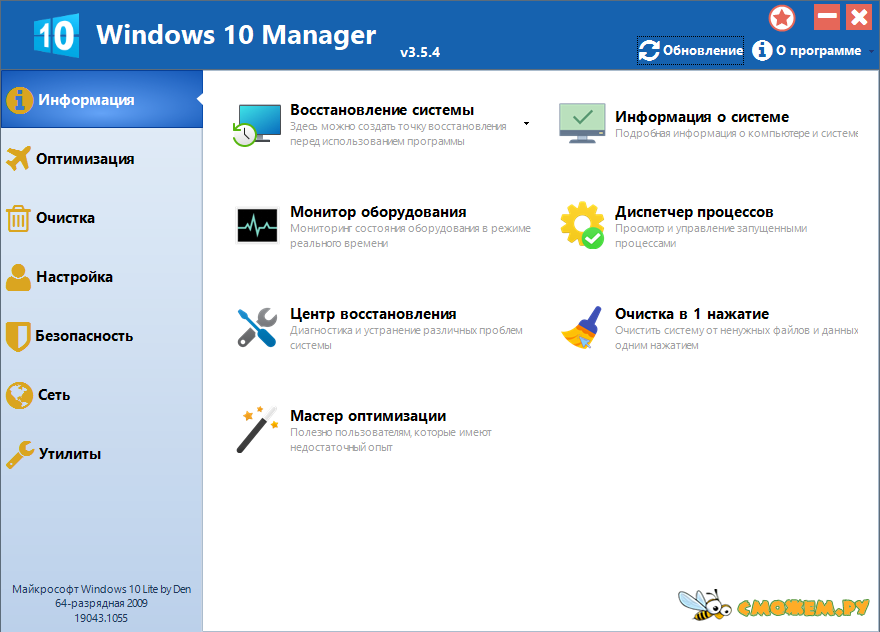Screen dimensions: 880x632
Task: Start Очистка в 1 нажатие
Action: (691, 314)
